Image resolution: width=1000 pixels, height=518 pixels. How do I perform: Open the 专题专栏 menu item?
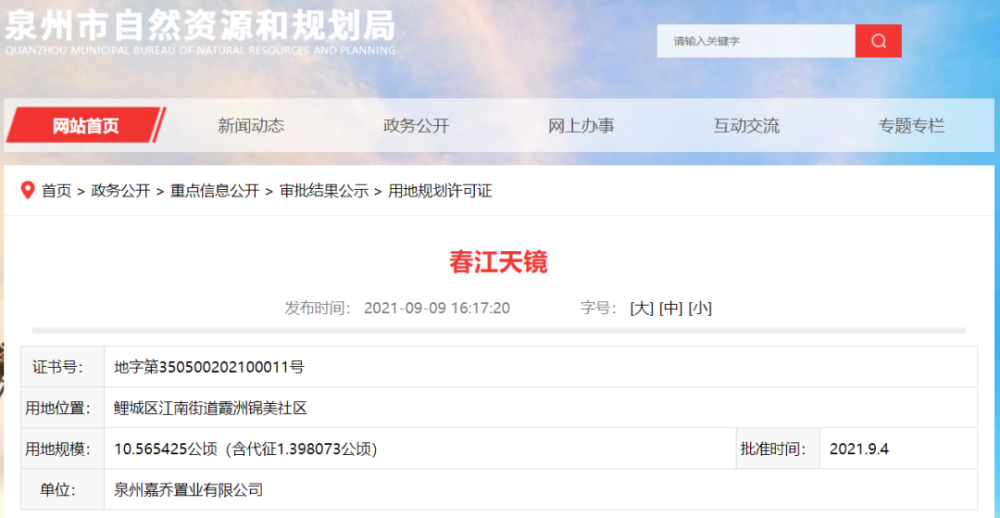click(x=911, y=126)
